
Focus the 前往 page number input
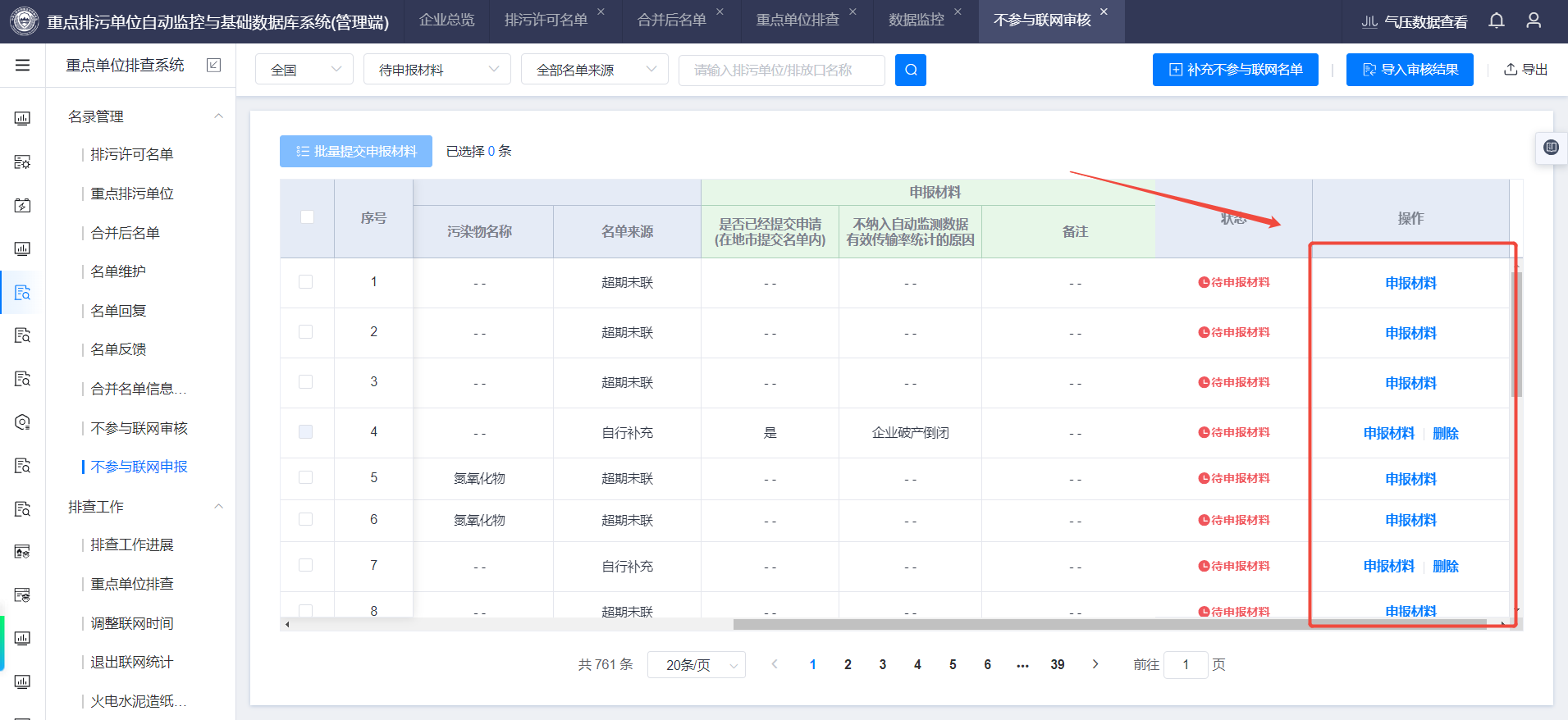pos(1186,665)
